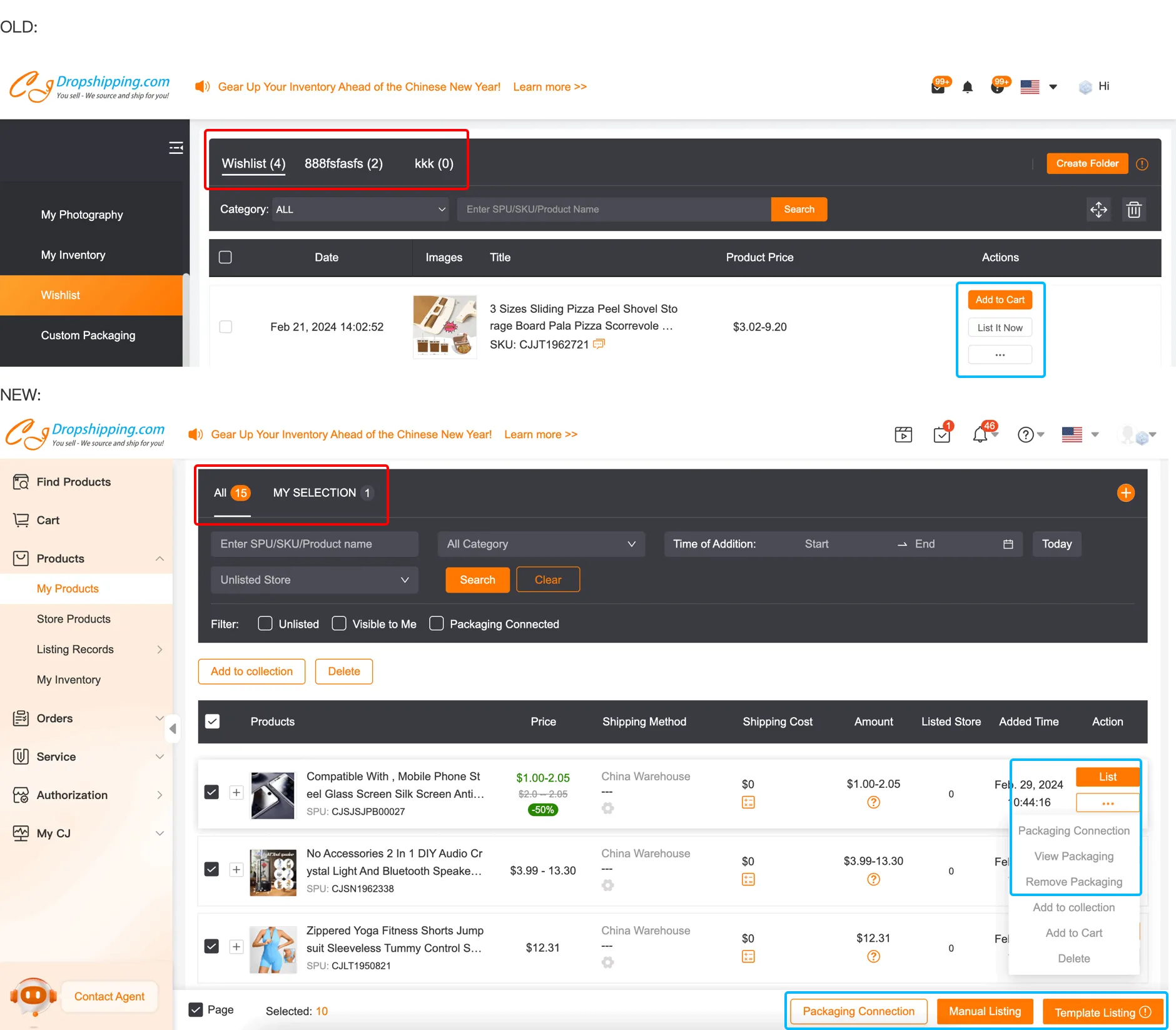Enable the Unlisted filter checkbox
This screenshot has height=1030, width=1176.
(265, 624)
